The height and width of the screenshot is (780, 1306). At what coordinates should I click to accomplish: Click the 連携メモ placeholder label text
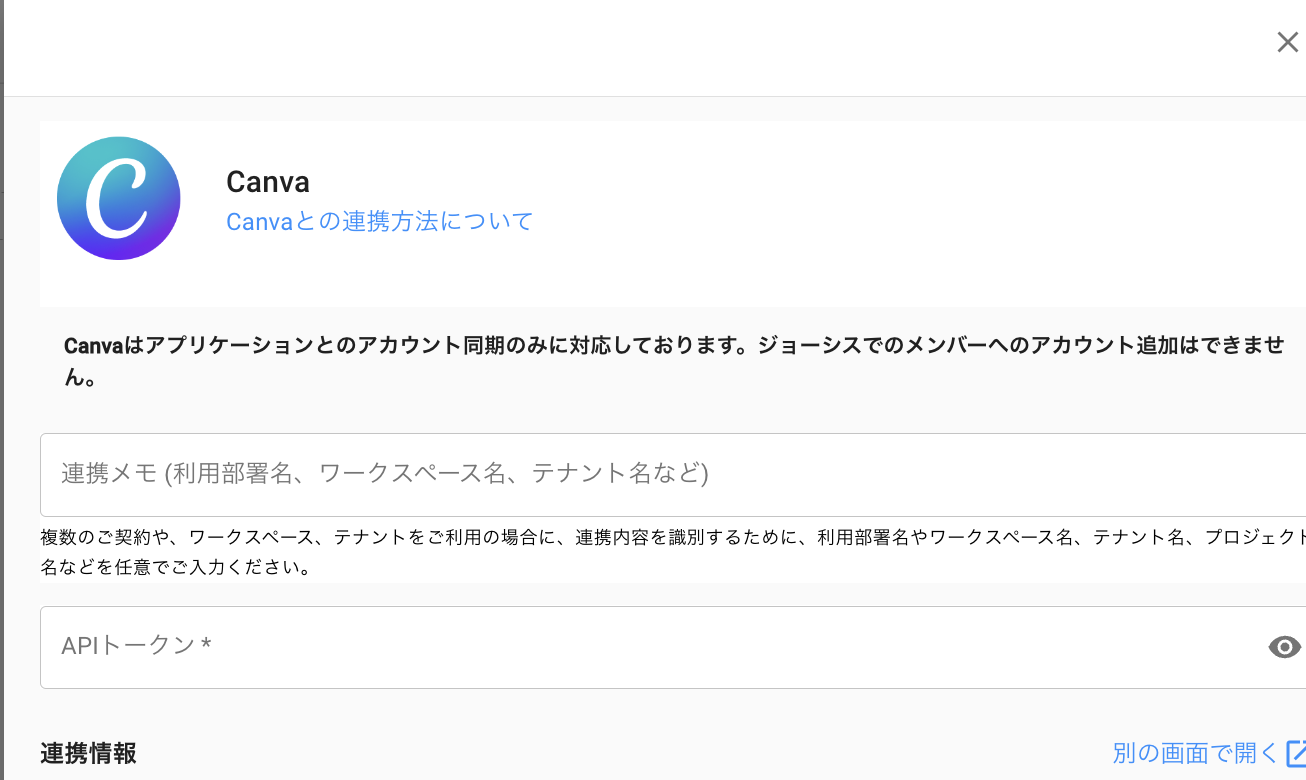(384, 473)
